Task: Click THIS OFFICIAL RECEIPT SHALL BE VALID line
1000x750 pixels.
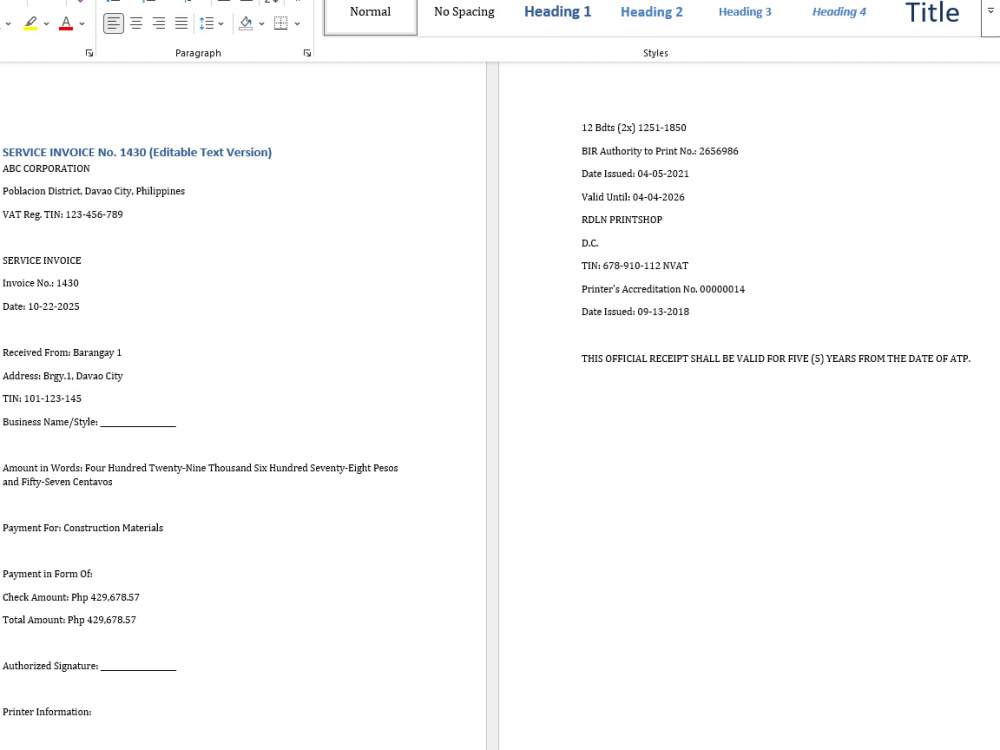Action: [x=776, y=358]
